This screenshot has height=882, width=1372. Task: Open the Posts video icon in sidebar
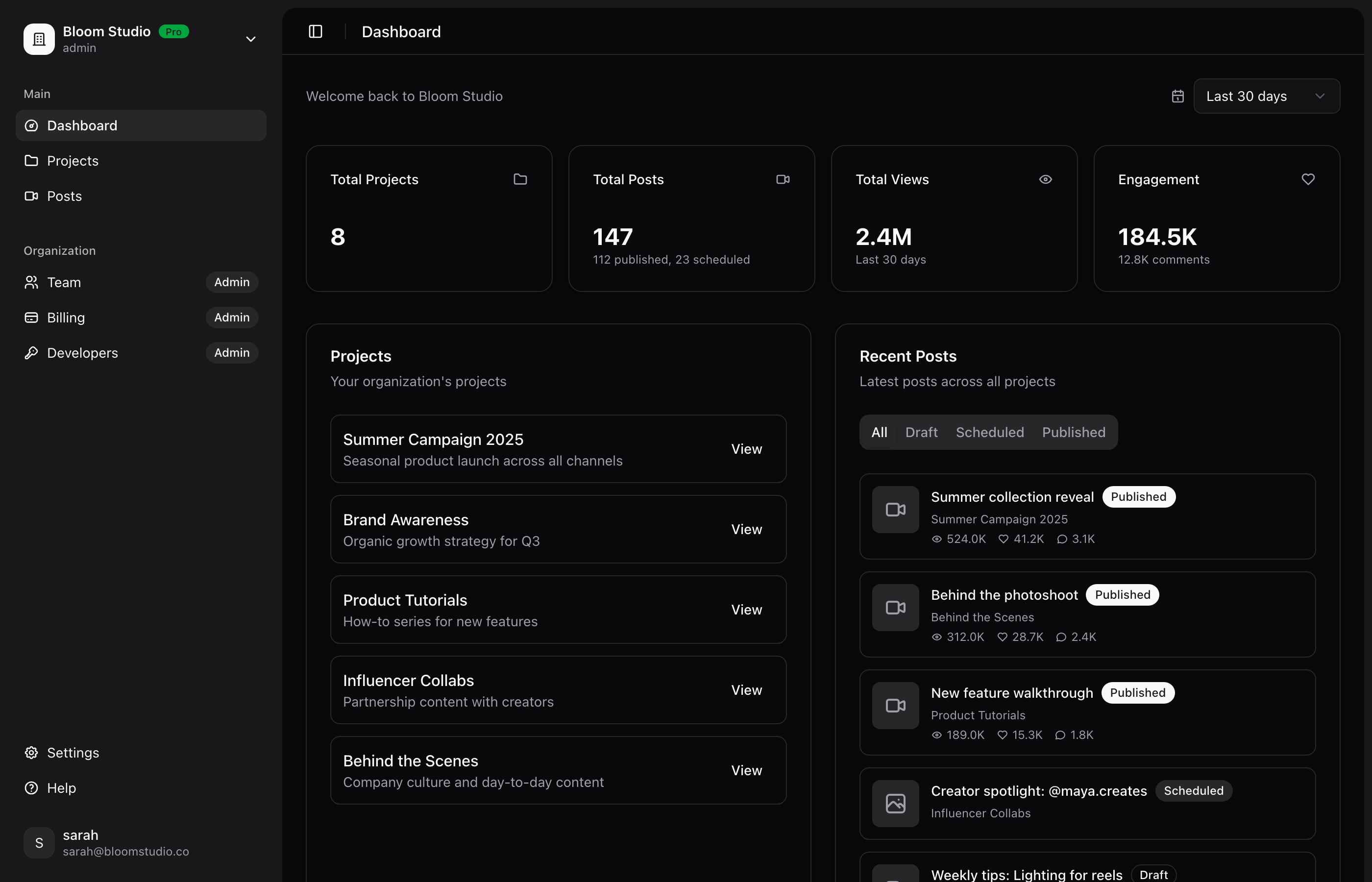(31, 196)
